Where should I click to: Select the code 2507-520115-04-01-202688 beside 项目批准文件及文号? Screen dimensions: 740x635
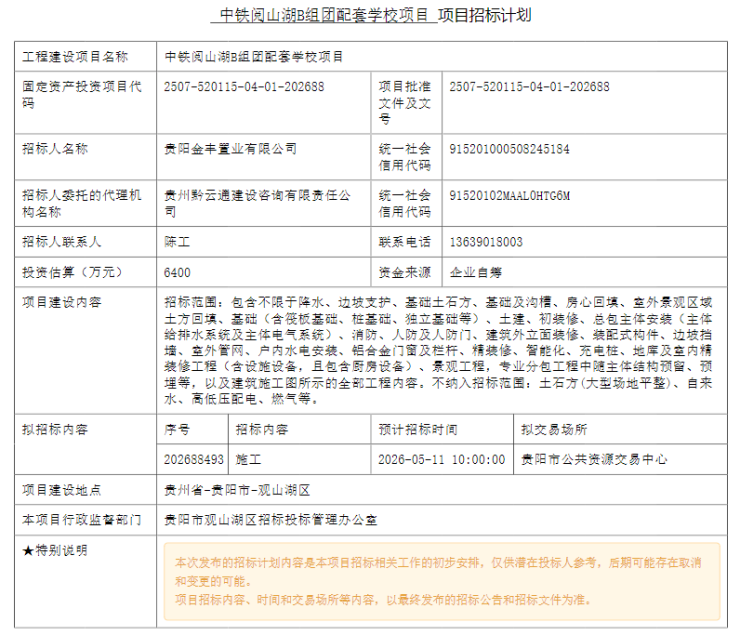pyautogui.click(x=529, y=87)
